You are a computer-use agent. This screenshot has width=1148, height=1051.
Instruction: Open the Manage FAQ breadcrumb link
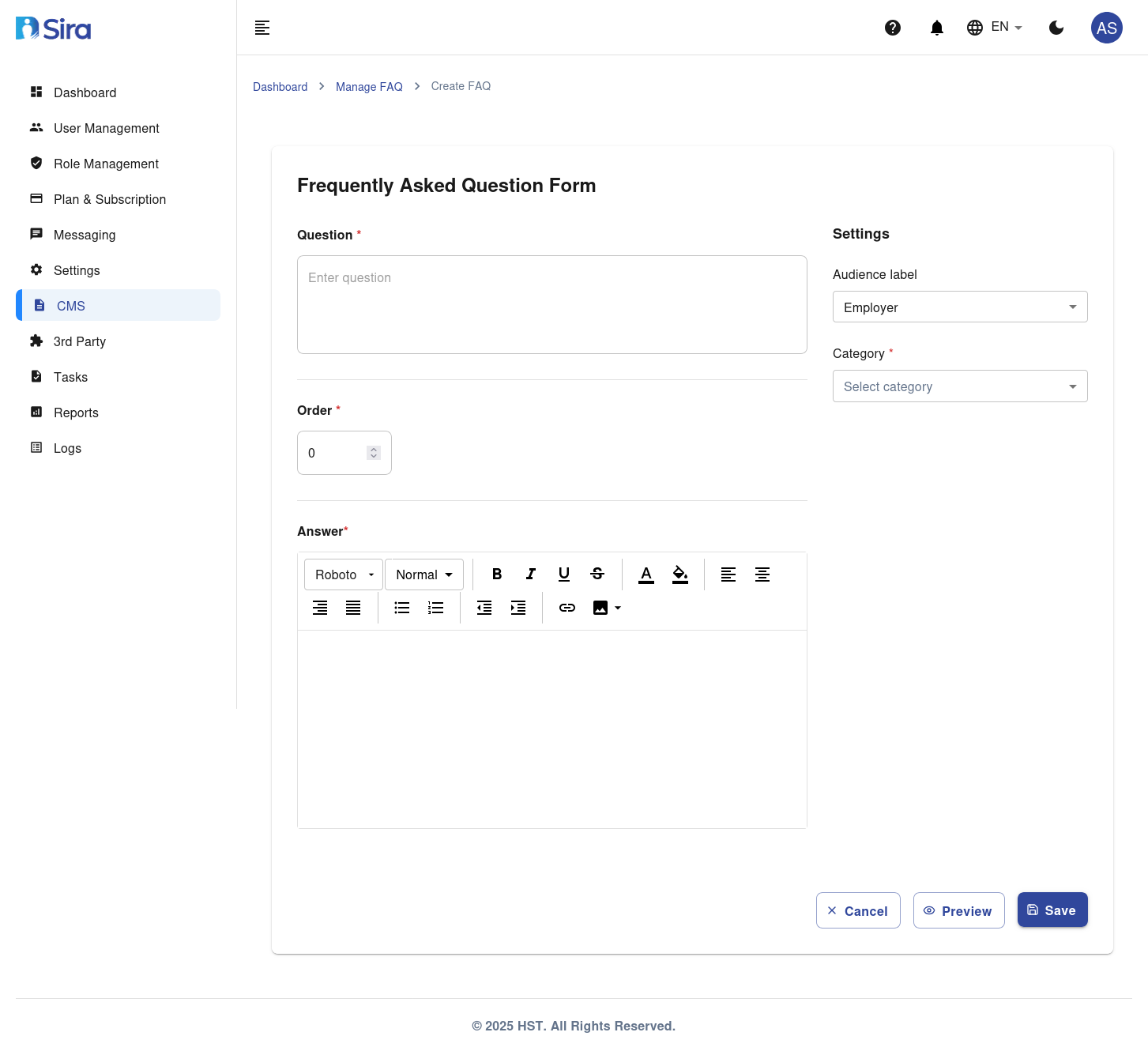[368, 87]
